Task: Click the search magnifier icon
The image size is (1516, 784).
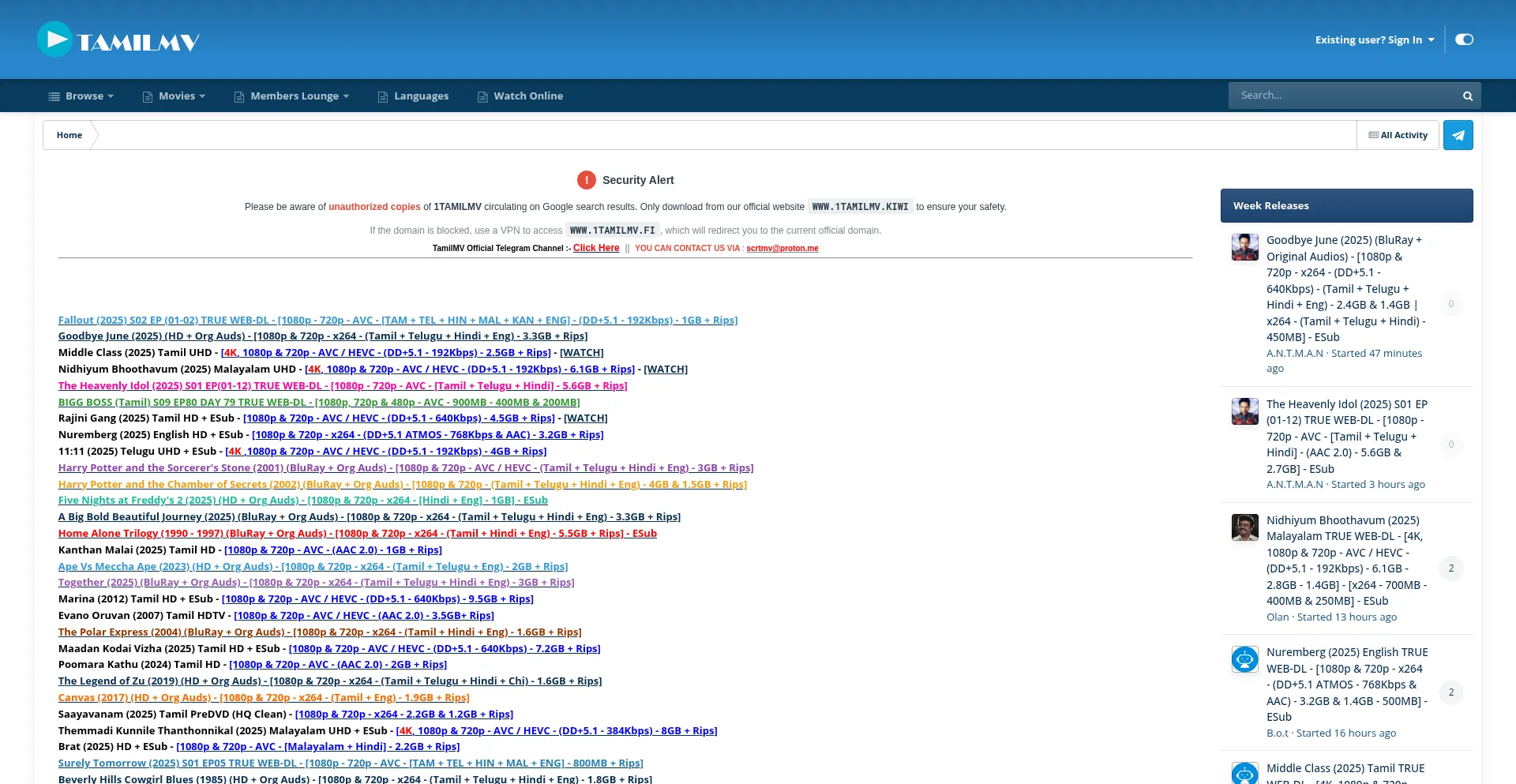Action: (x=1467, y=96)
